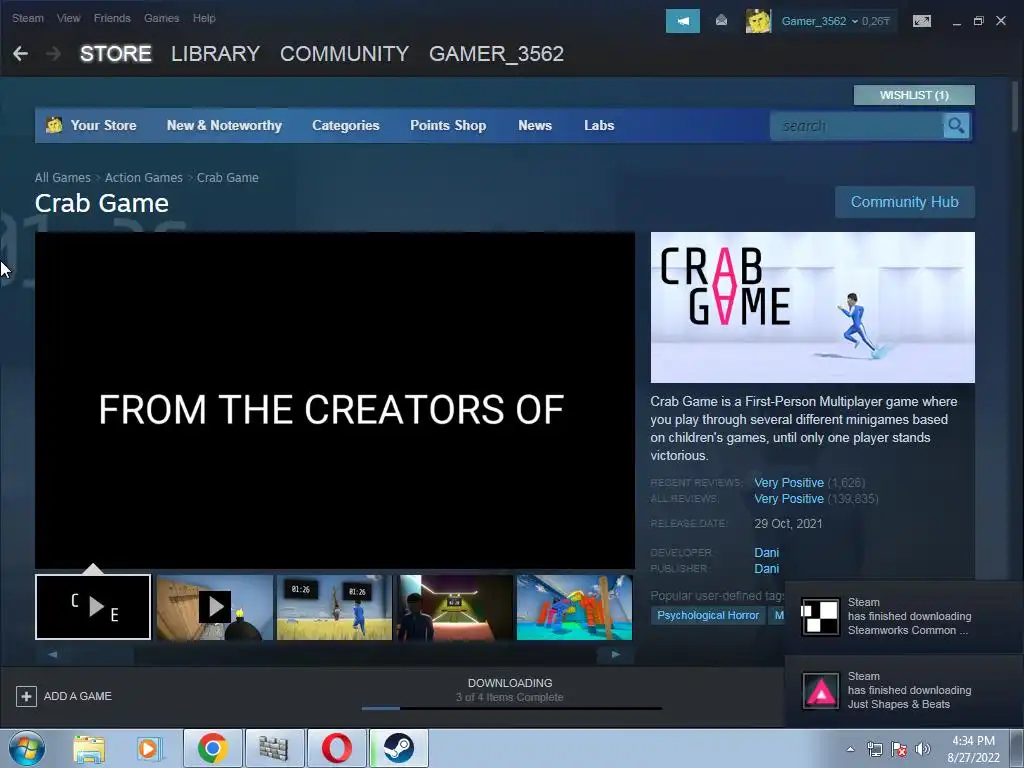Click the Steam taskbar icon

[x=398, y=748]
